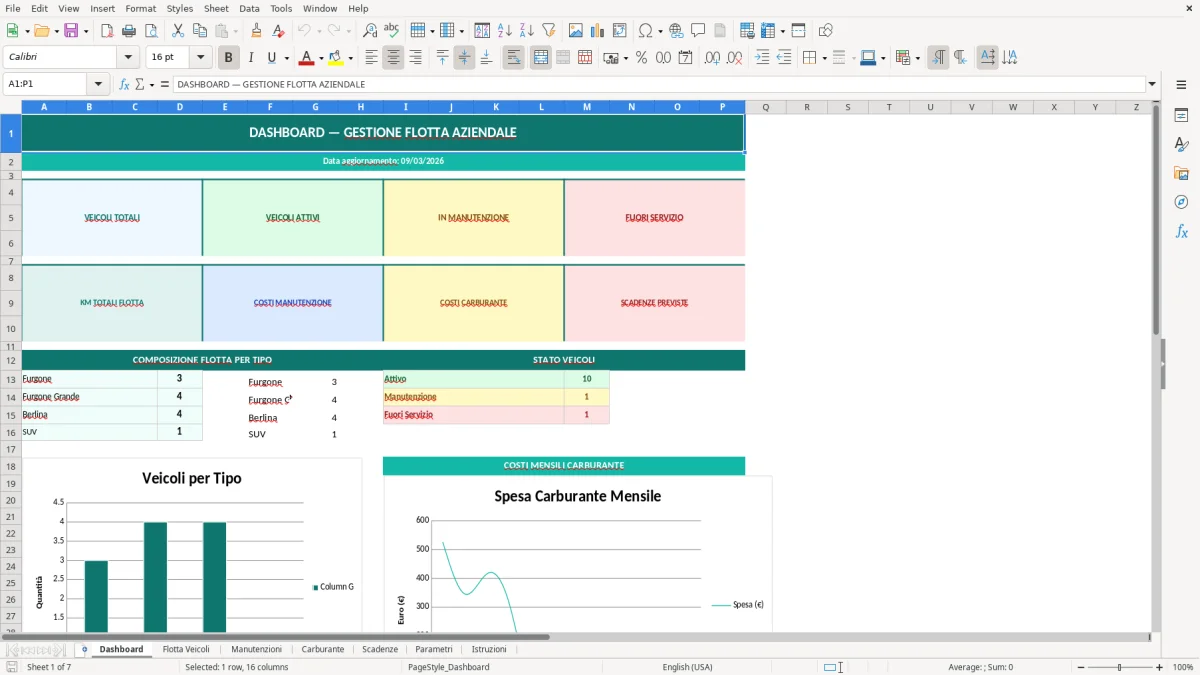Click Insert Pivot Table icon
Image resolution: width=1200 pixels, height=675 pixels.
pyautogui.click(x=619, y=31)
